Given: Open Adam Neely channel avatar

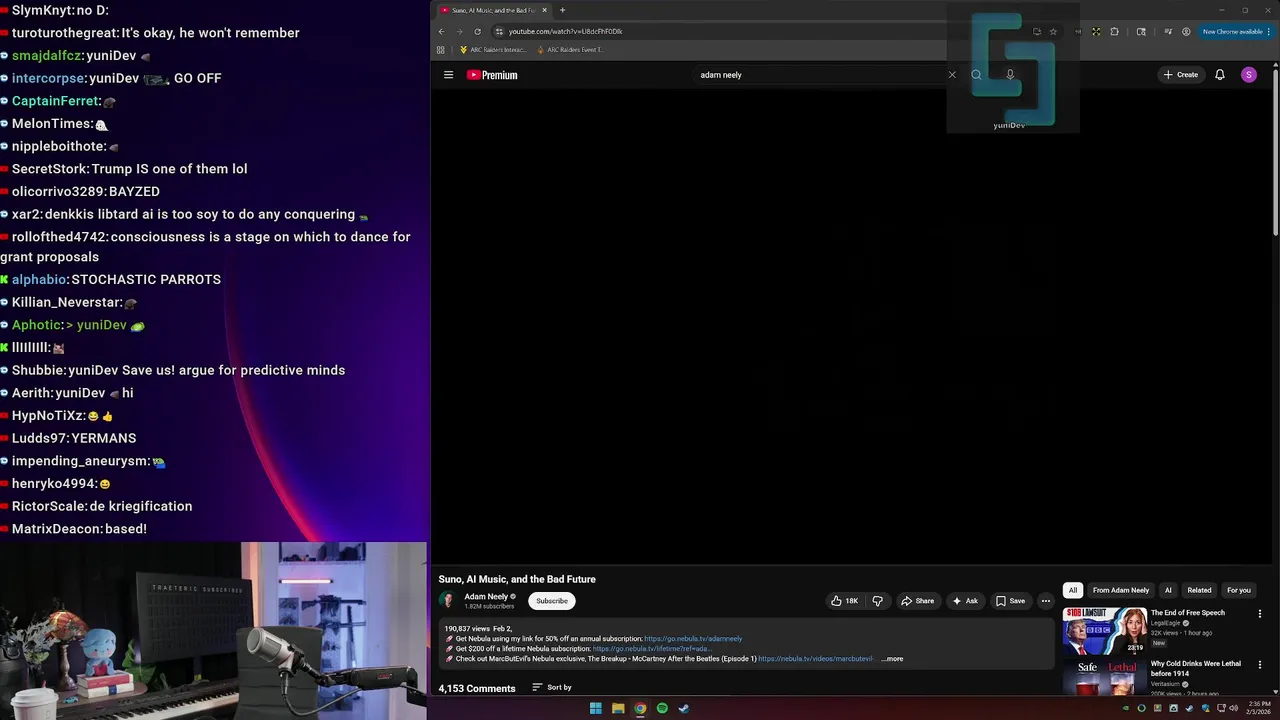Looking at the screenshot, I should tap(447, 600).
